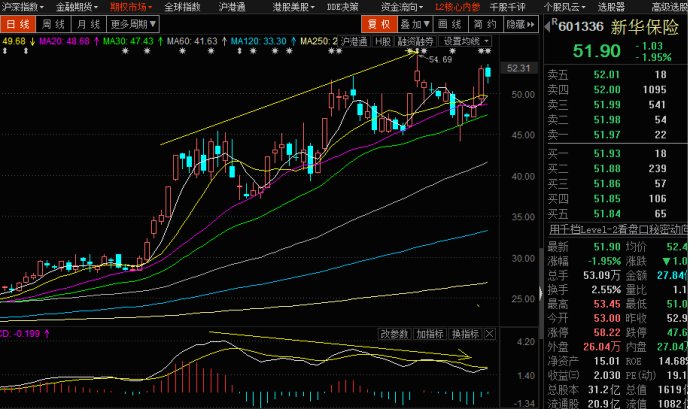690x409 pixels.
Task: Click the Level-2 advertisement link 用千档Level-2看盘口秘密动向
Action: [x=617, y=230]
